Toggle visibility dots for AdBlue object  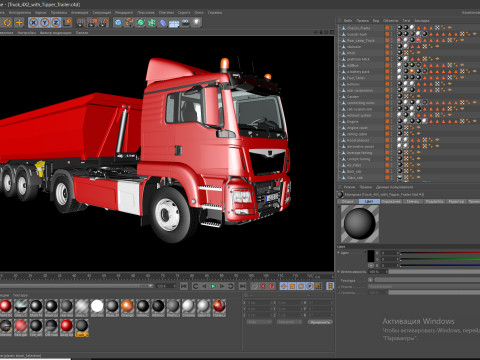392,65
